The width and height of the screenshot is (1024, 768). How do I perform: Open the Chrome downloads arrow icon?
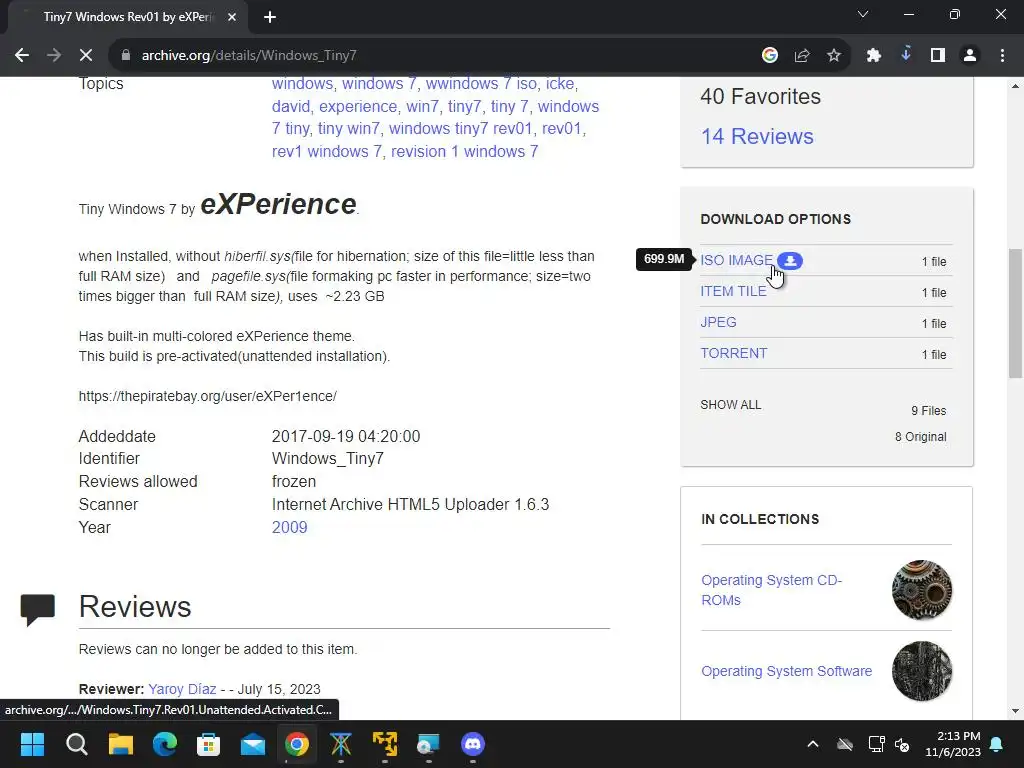[906, 56]
